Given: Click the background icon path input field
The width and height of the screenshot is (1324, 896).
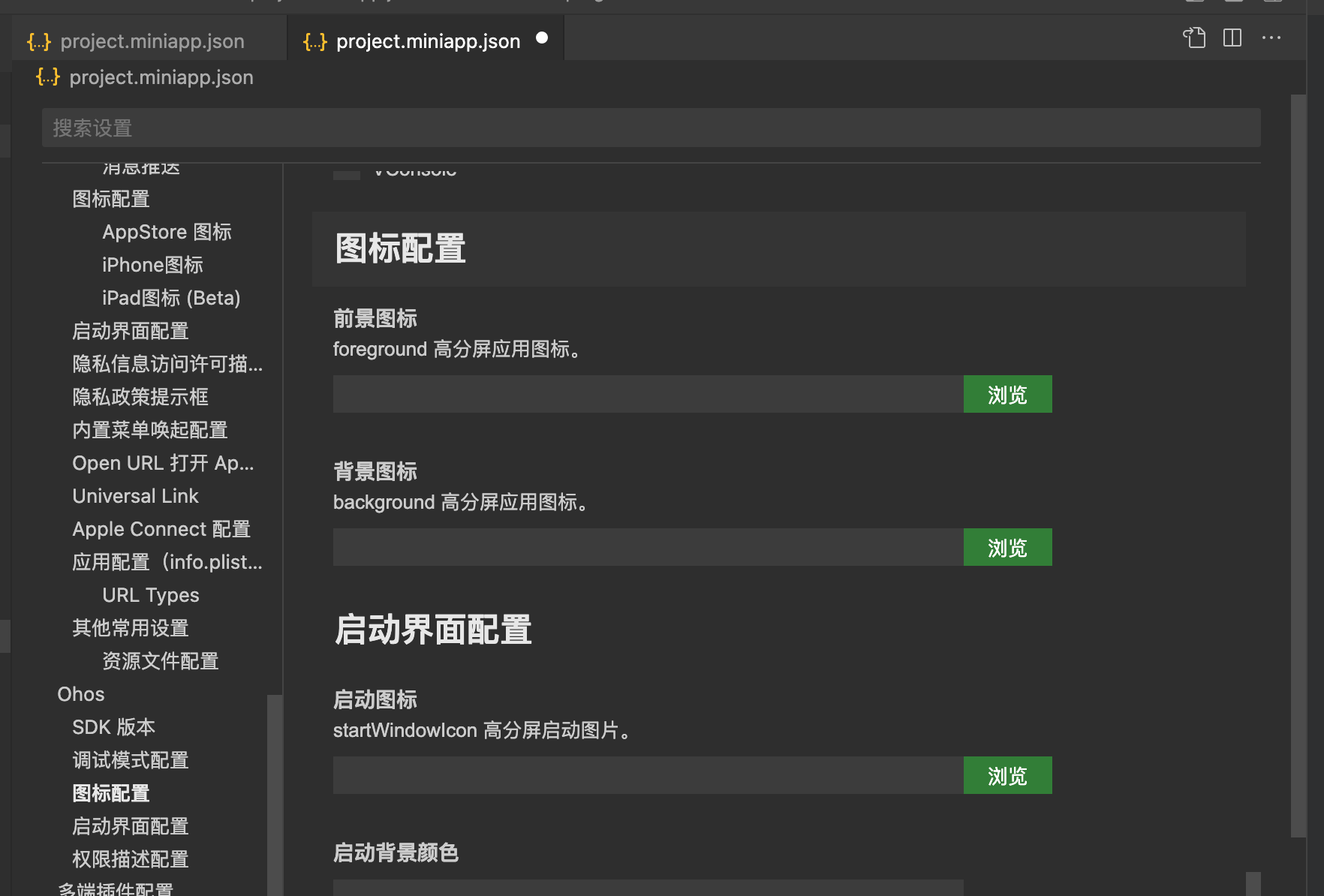Looking at the screenshot, I should (x=648, y=548).
